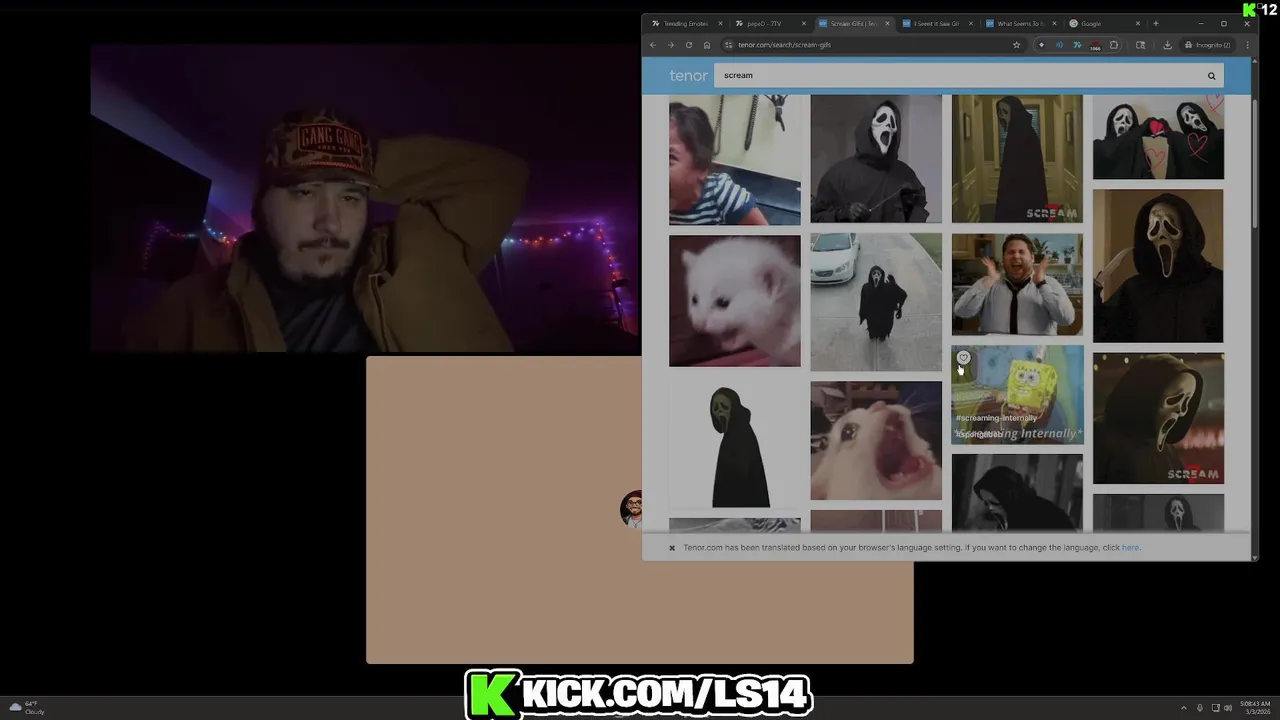Open the icon between Extensions and Downloads
The width and height of the screenshot is (1280, 720).
click(x=1141, y=45)
